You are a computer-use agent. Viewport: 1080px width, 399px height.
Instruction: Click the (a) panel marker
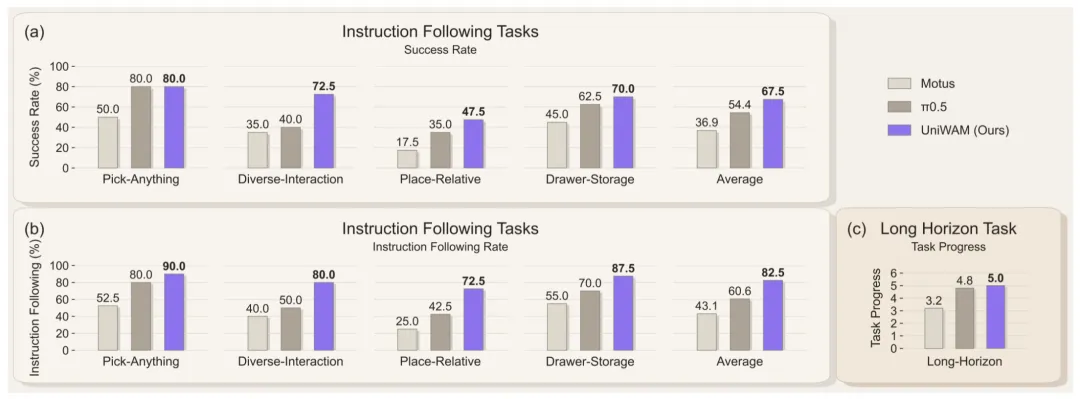tap(34, 31)
